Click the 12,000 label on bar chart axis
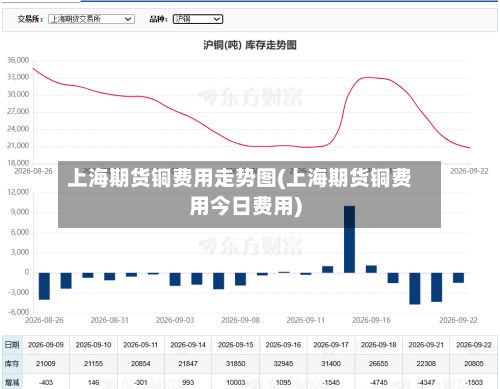The image size is (500, 389). point(18,192)
